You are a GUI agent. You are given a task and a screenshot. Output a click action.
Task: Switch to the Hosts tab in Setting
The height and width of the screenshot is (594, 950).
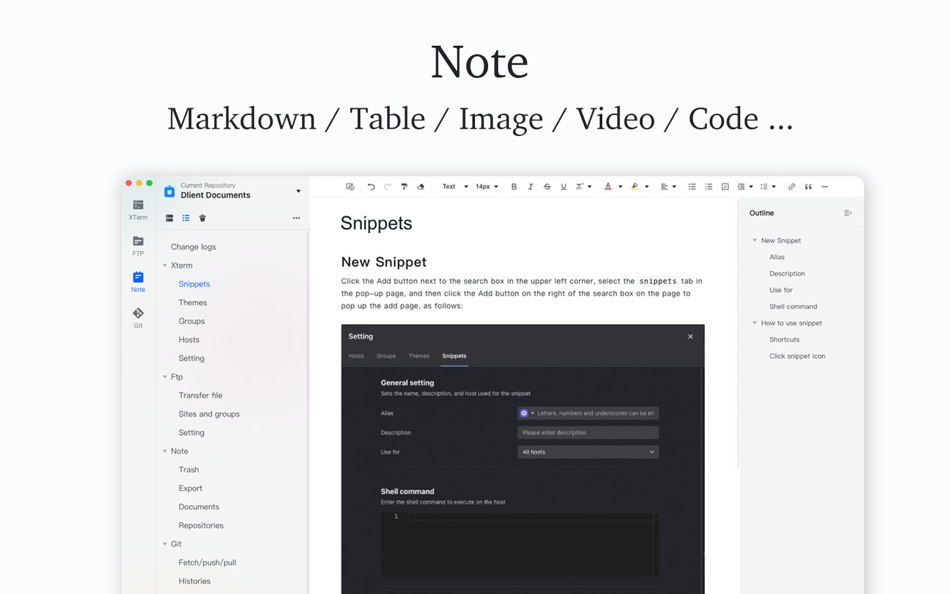[x=356, y=356]
